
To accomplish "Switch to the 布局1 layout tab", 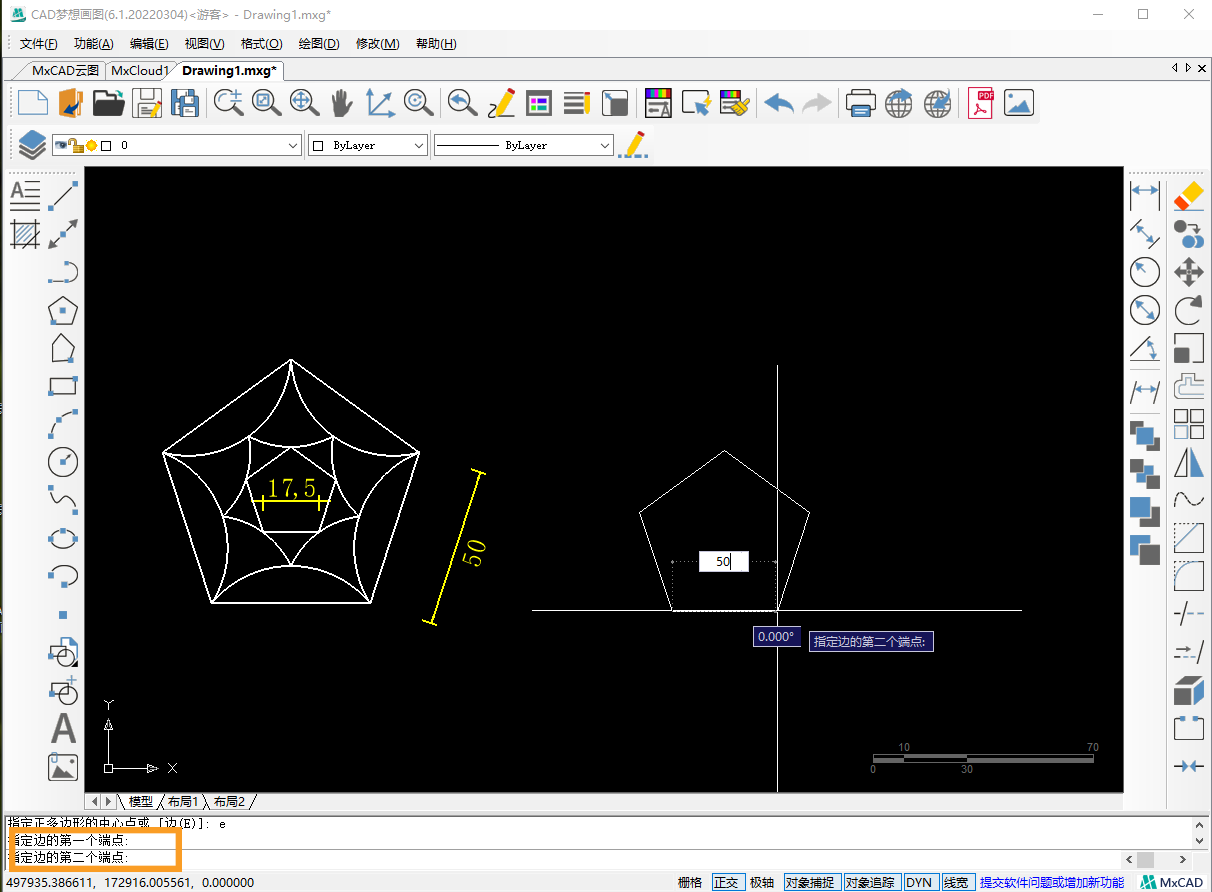I will point(182,801).
